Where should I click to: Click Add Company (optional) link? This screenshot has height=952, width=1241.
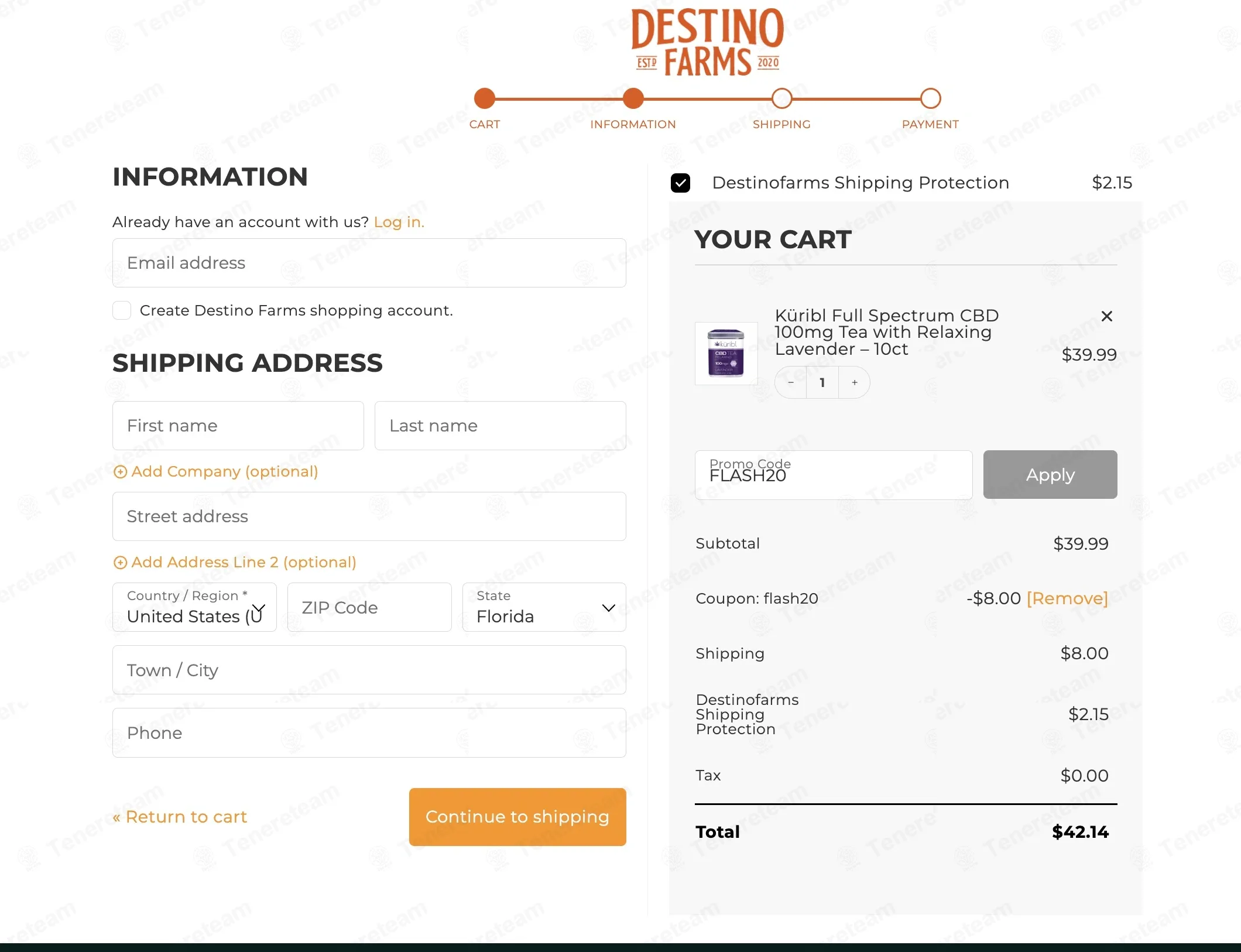point(225,471)
